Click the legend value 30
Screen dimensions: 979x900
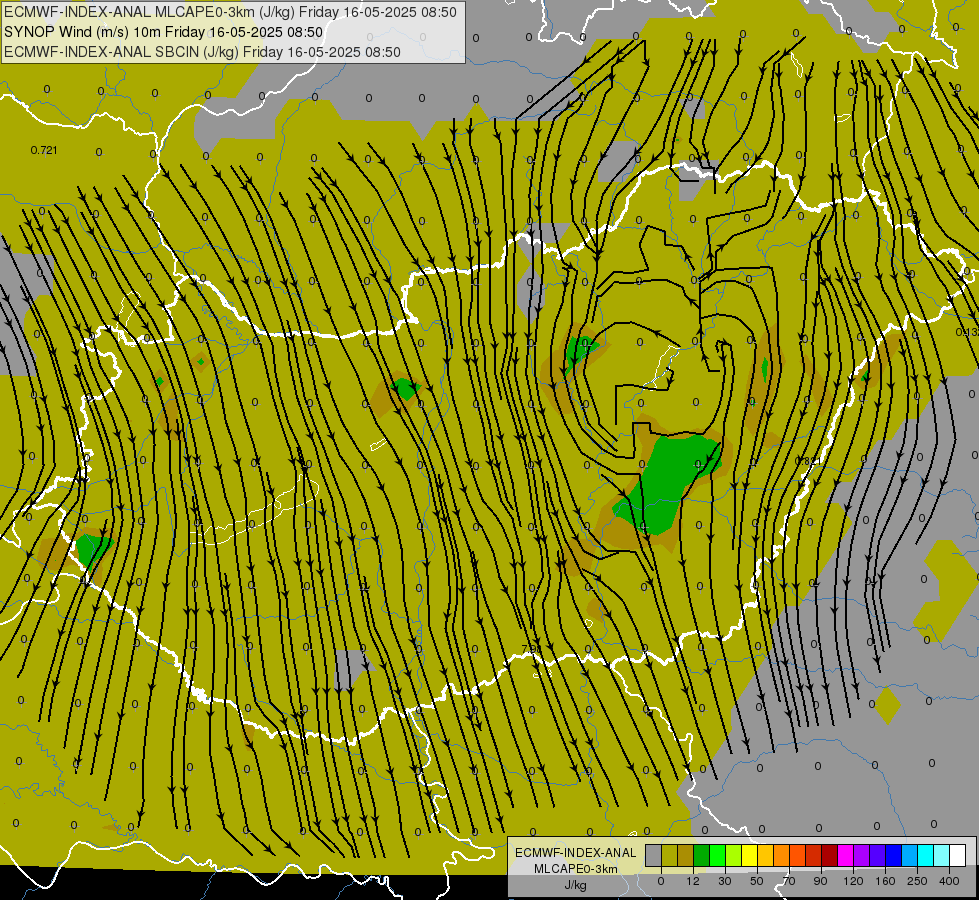pyautogui.click(x=725, y=881)
